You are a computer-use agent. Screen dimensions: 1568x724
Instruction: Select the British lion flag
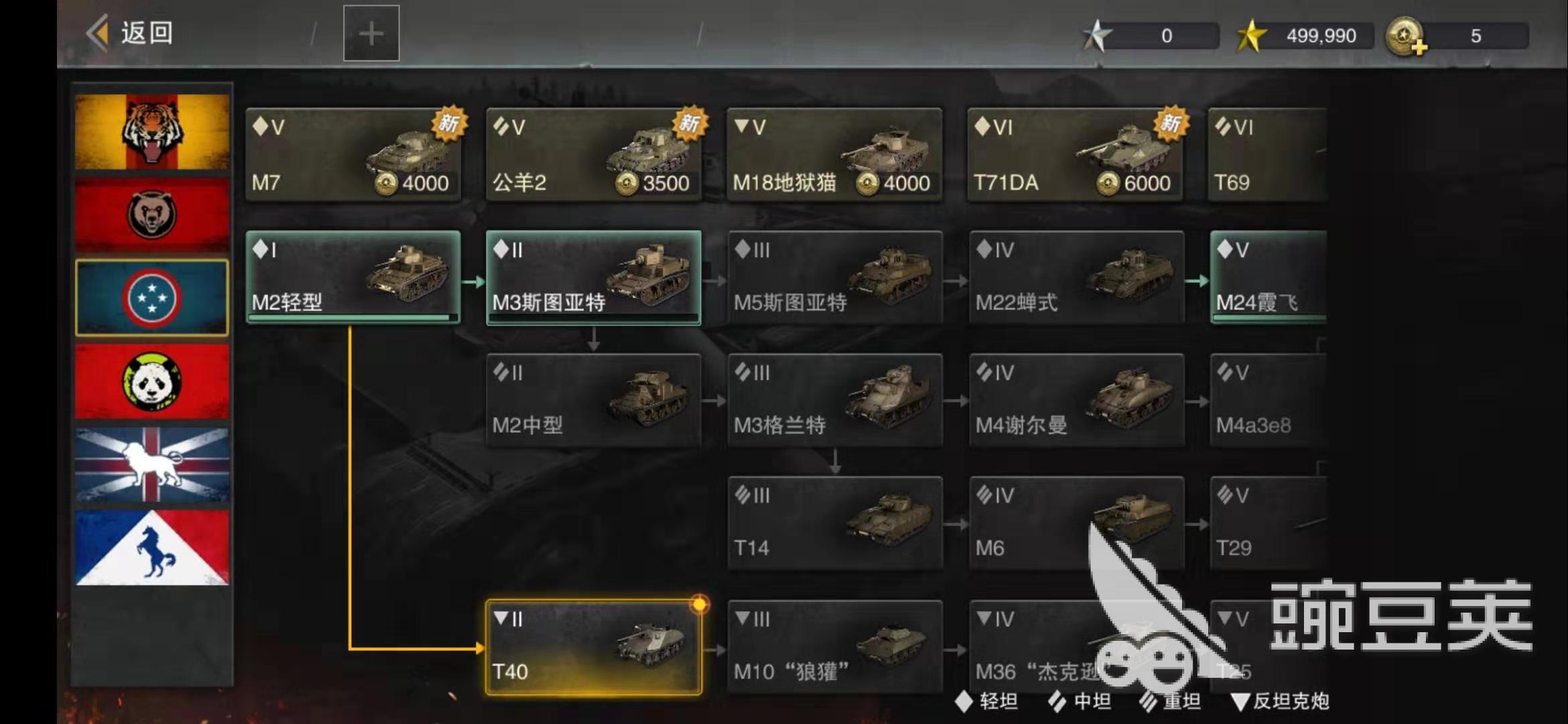click(152, 465)
